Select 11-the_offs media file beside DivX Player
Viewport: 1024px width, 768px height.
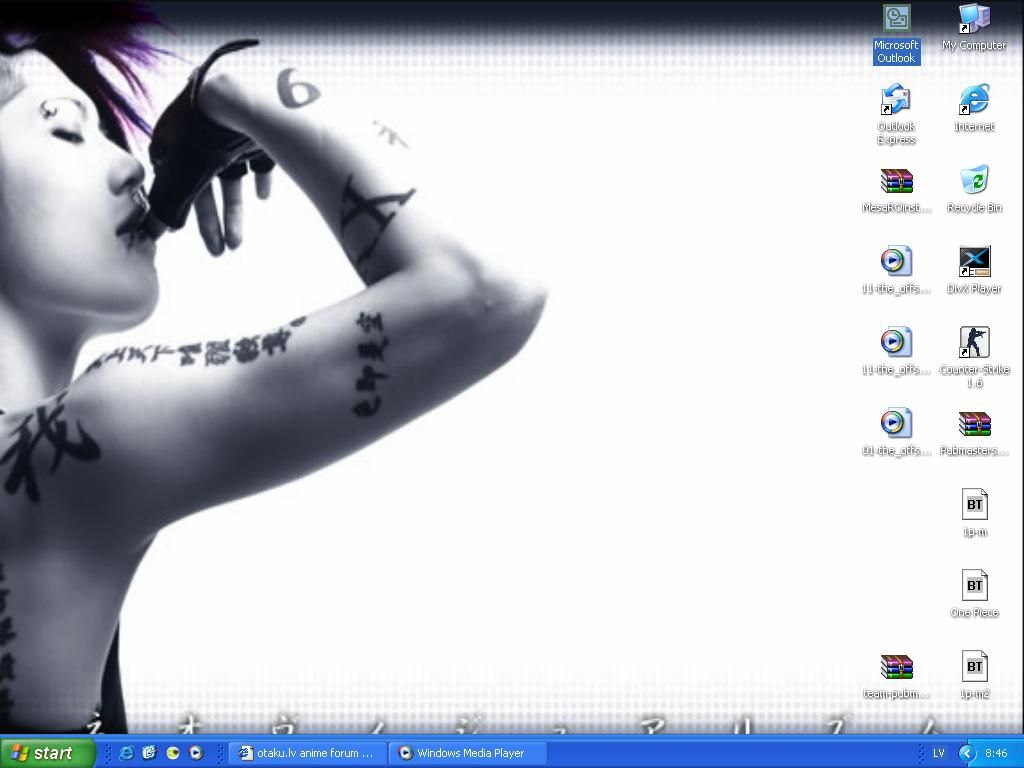point(896,270)
